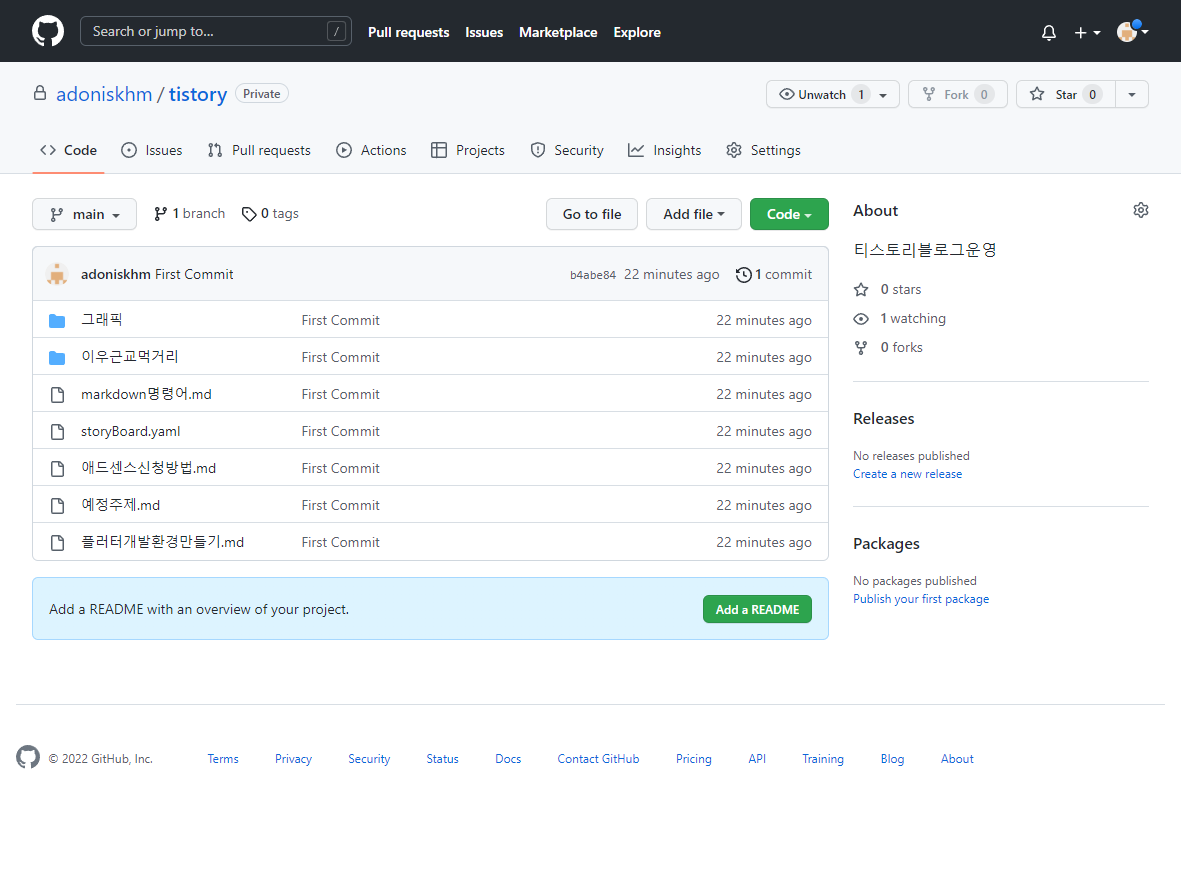Open Explore in top navigation

636,32
